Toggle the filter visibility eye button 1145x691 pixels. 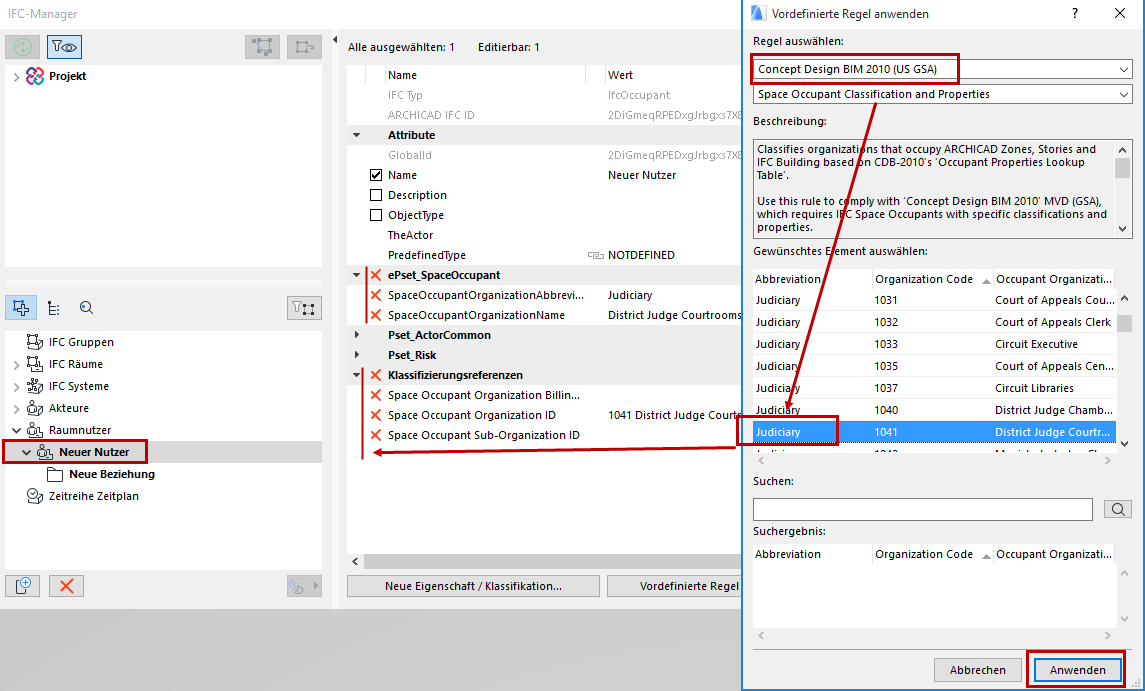[x=64, y=47]
